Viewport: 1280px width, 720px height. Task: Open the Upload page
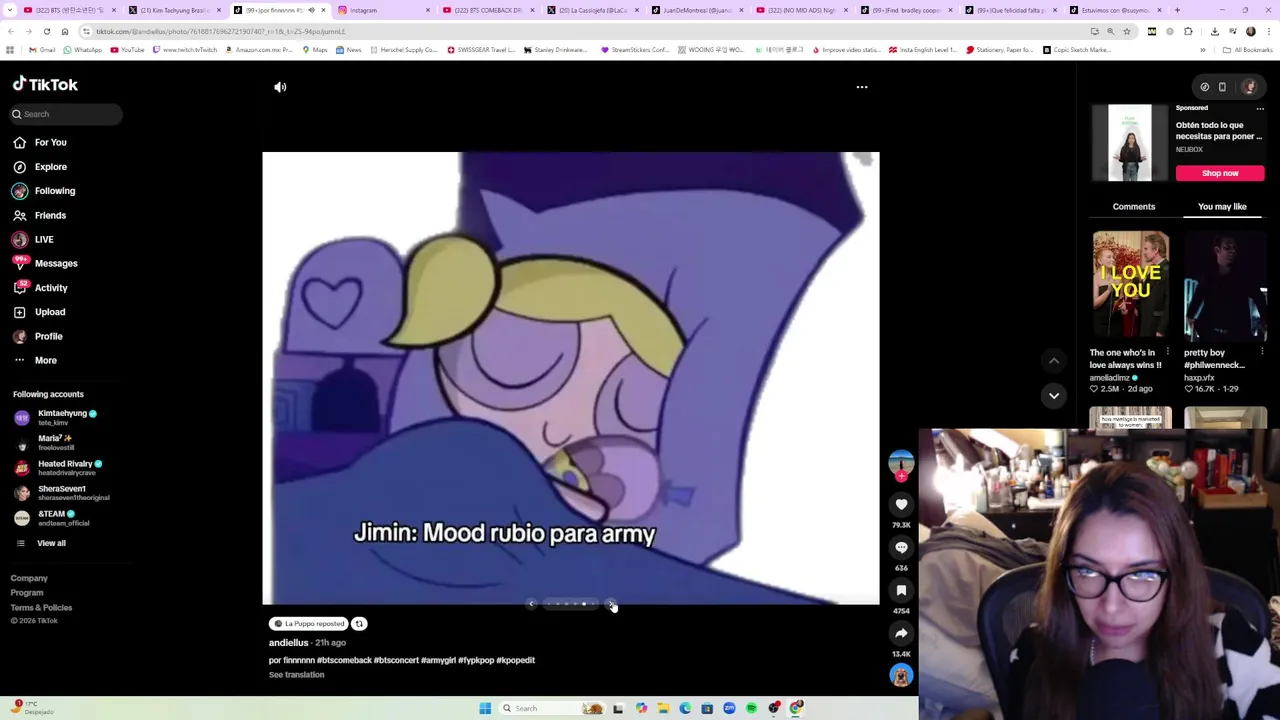click(x=40, y=312)
